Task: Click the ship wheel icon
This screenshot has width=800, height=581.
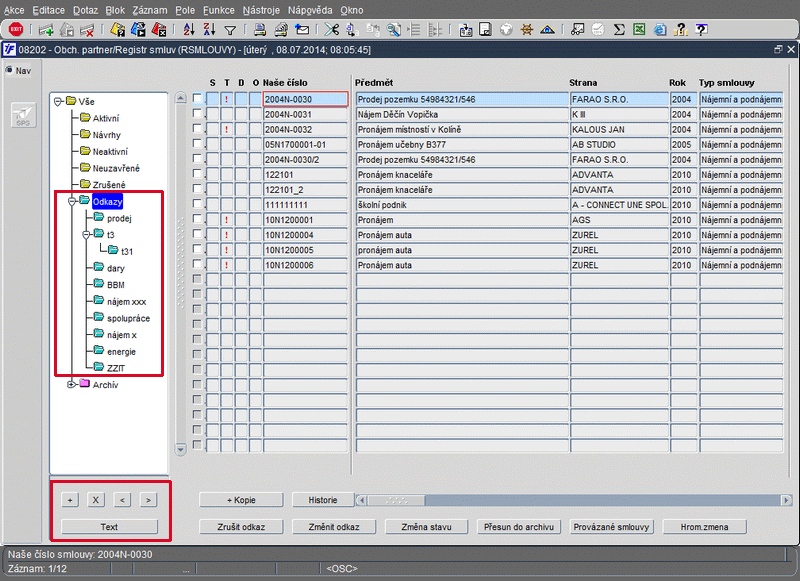Action: point(527,30)
